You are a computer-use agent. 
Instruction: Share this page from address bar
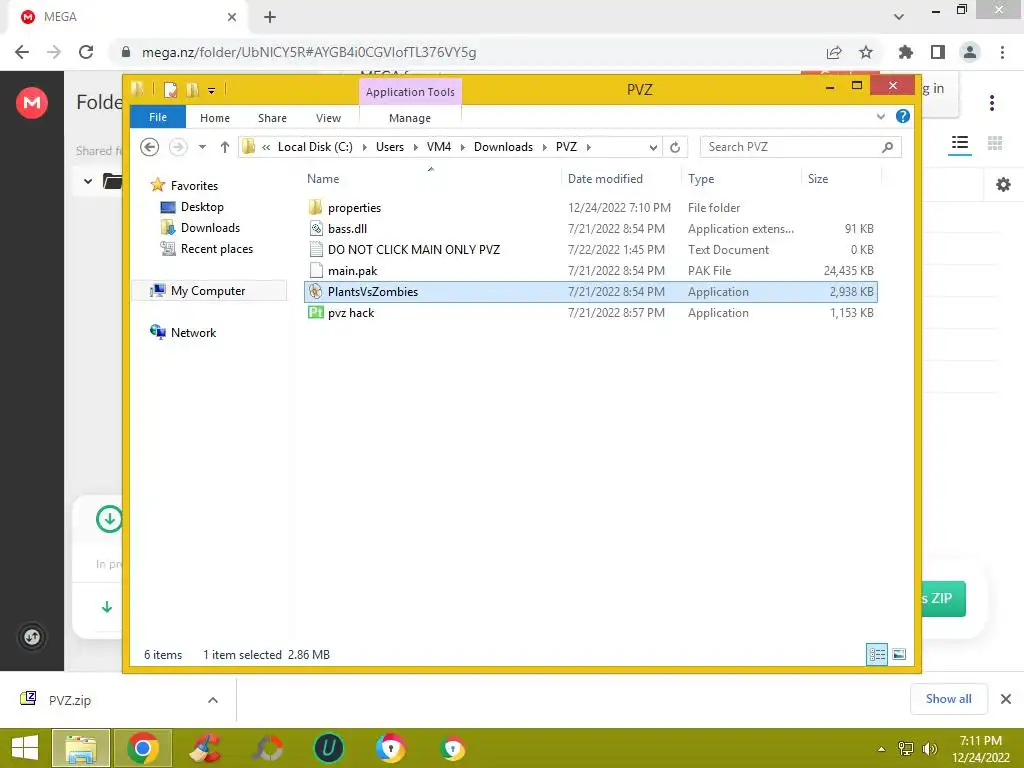pos(833,52)
